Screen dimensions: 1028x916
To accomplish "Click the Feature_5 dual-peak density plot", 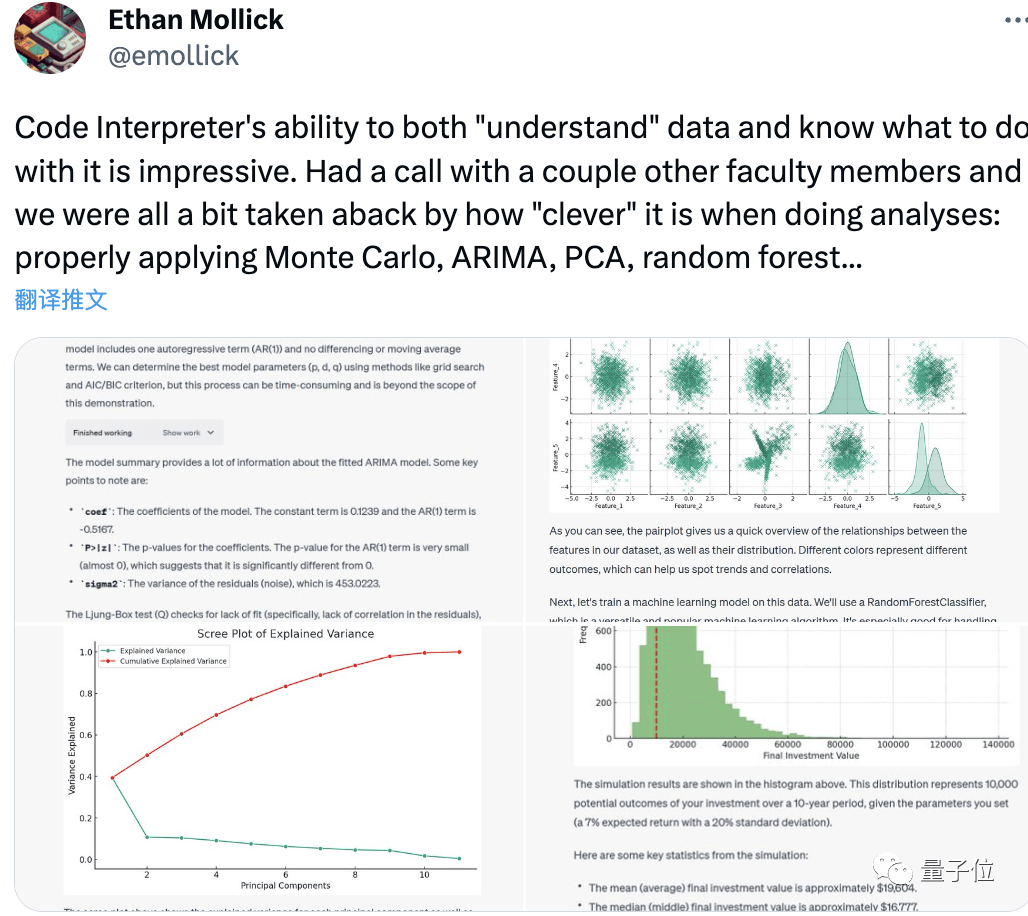I will pyautogui.click(x=927, y=457).
